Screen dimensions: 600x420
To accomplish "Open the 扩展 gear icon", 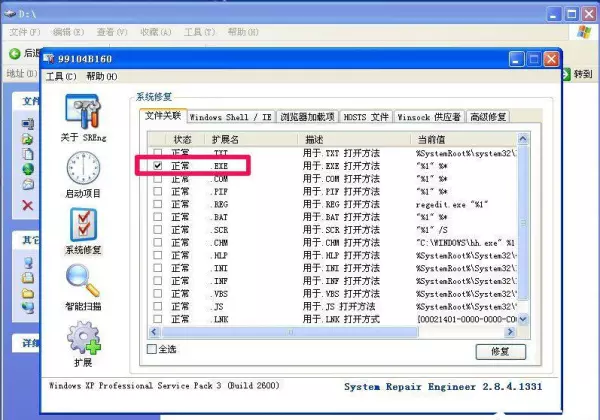I will [84, 337].
